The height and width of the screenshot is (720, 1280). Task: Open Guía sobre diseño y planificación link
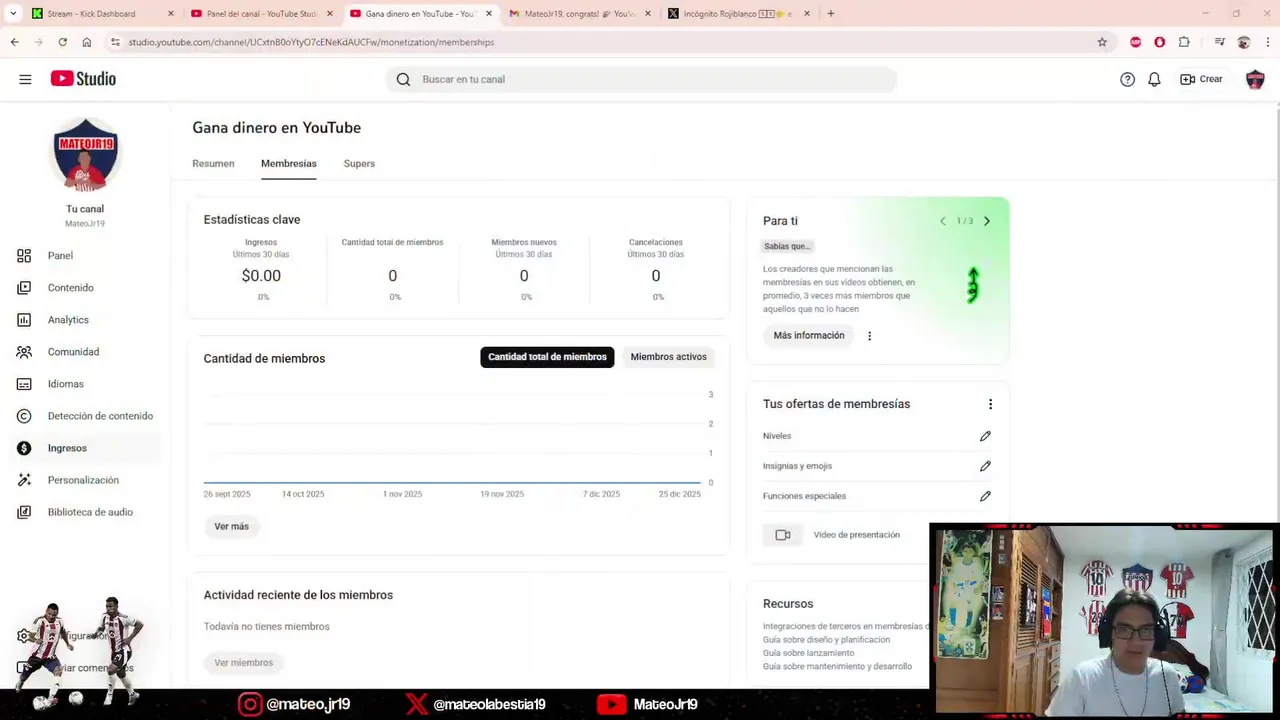tap(826, 640)
